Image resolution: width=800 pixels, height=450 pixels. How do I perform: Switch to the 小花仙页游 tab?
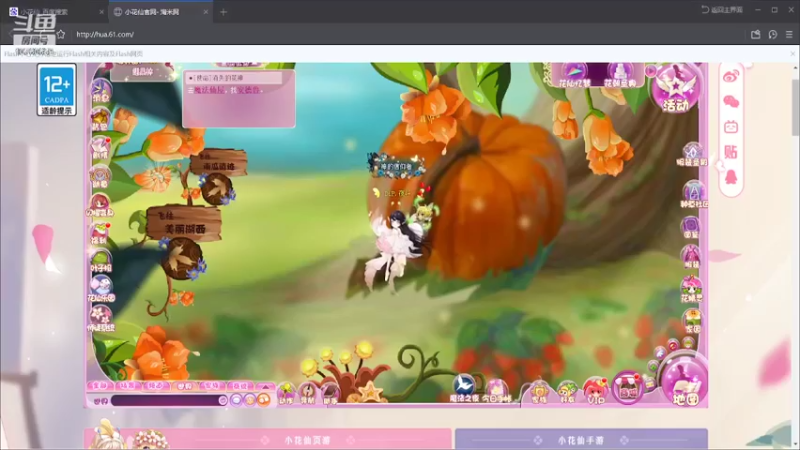[268, 439]
